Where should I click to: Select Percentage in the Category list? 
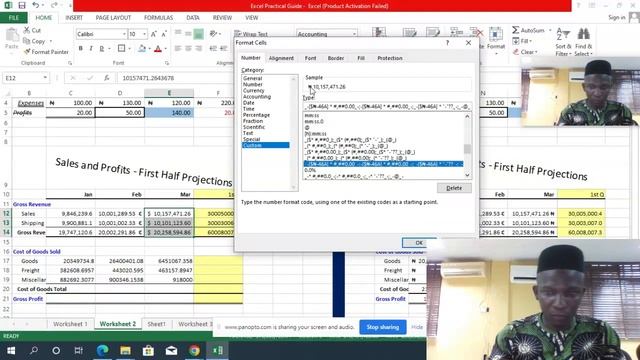256,115
